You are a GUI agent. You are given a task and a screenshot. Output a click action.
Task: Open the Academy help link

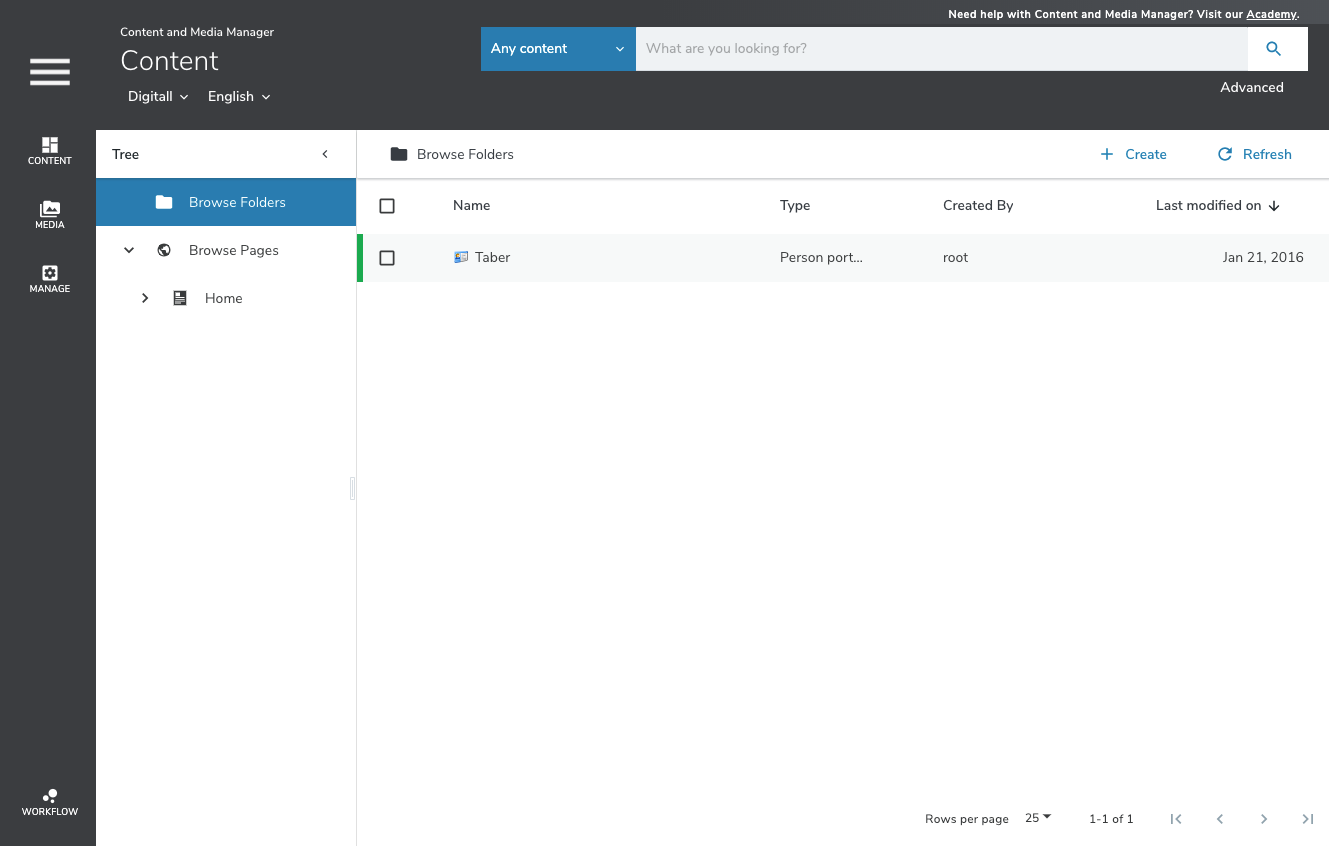point(1271,14)
